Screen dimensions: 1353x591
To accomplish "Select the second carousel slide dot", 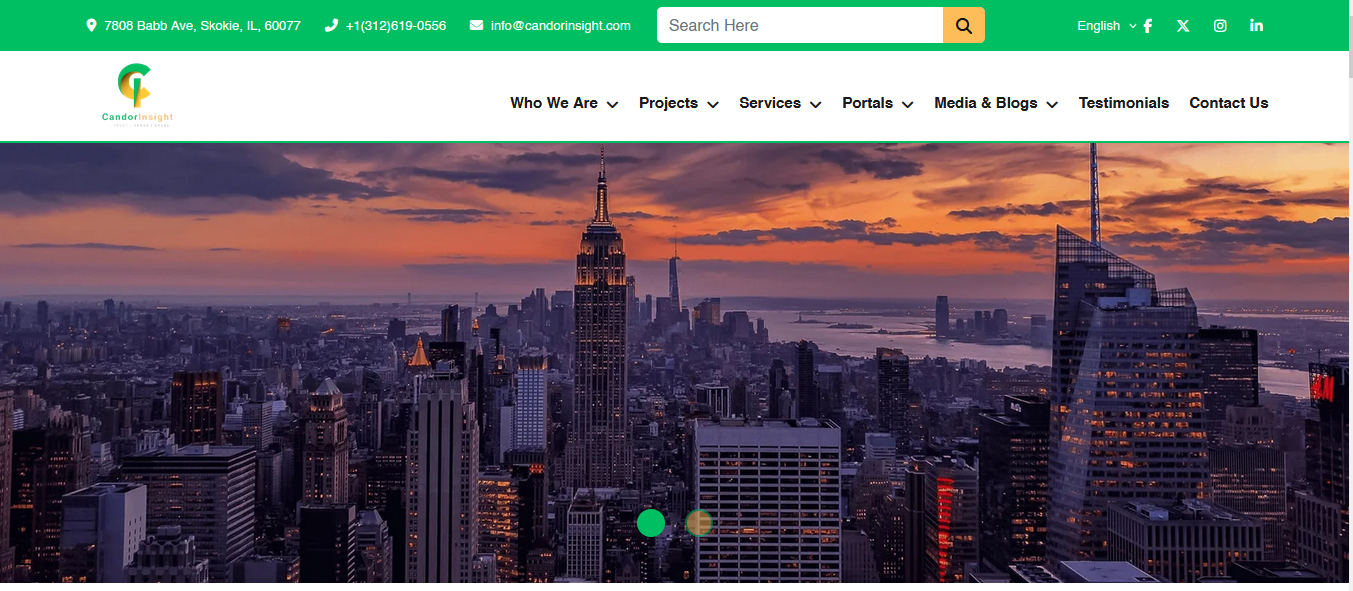I will pyautogui.click(x=699, y=523).
